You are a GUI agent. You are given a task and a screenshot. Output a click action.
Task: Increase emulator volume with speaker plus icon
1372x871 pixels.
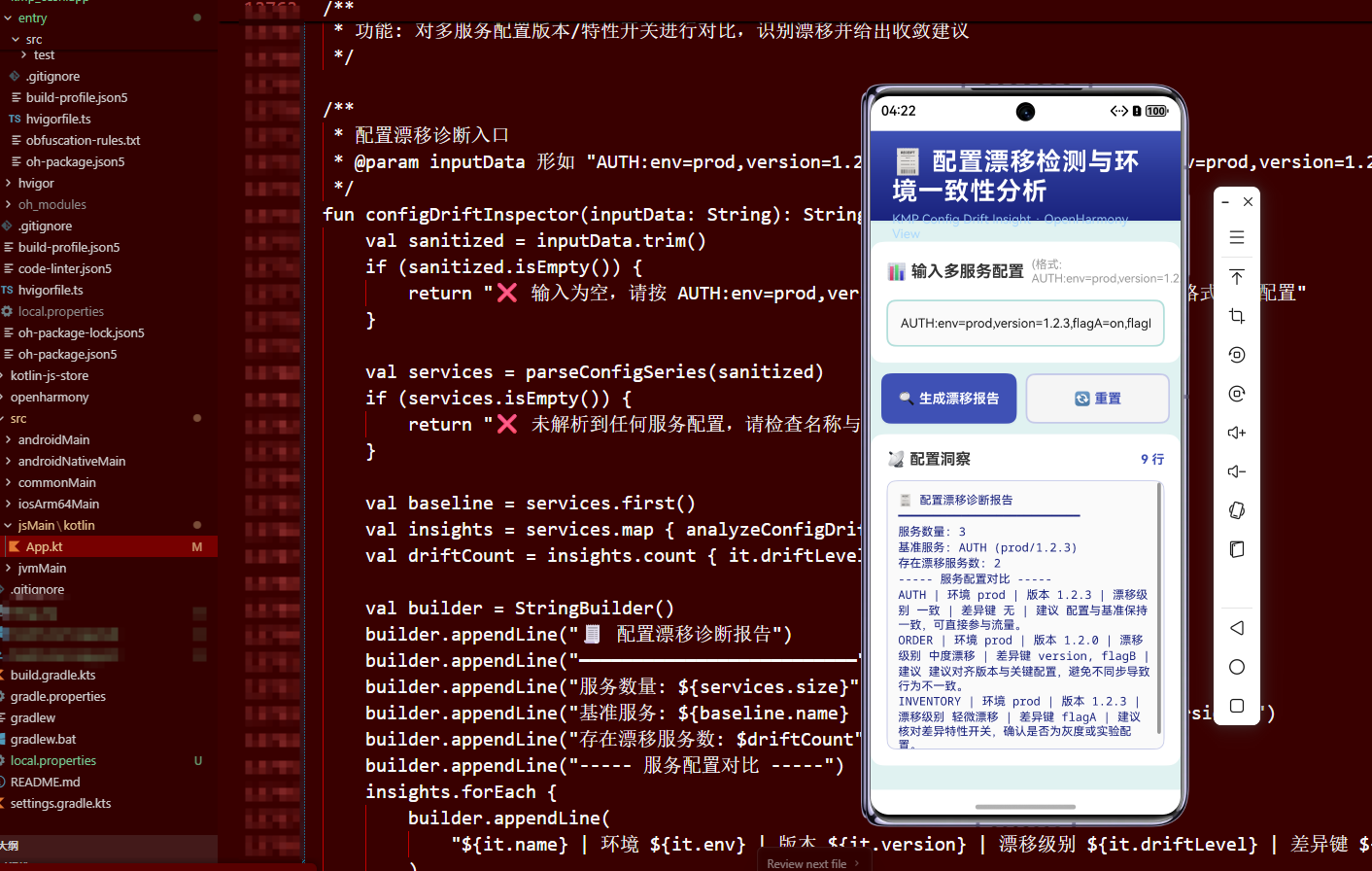pos(1237,433)
